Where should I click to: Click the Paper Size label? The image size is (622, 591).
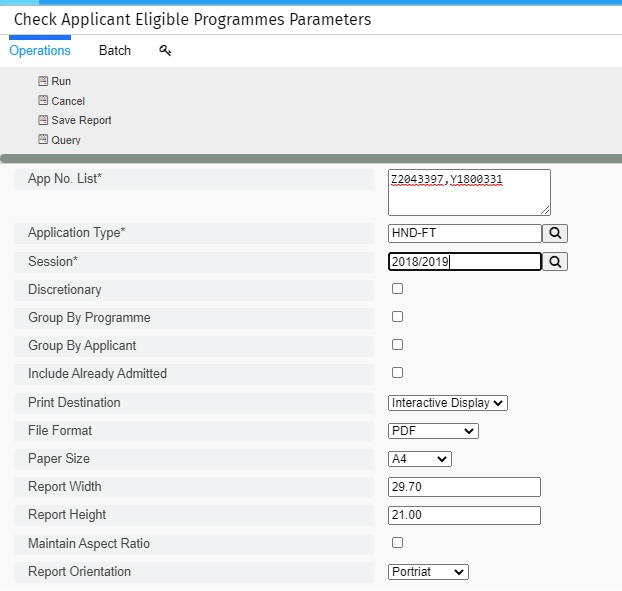59,459
